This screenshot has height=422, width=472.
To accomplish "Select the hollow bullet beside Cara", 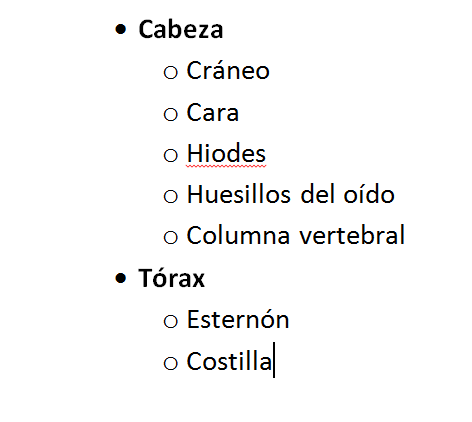I will tap(171, 114).
